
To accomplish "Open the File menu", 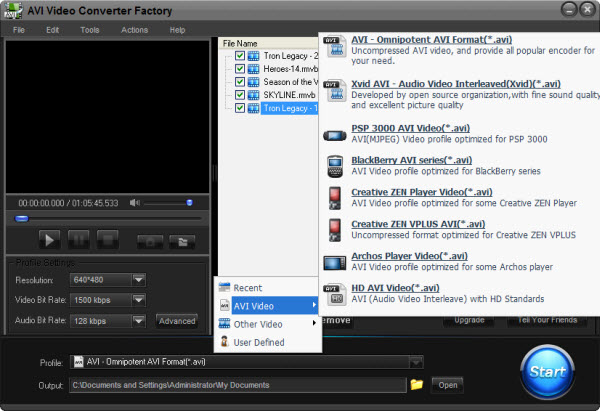I will point(19,30).
